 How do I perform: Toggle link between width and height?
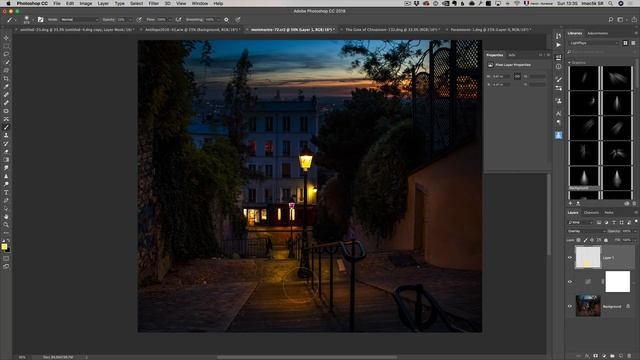517,76
